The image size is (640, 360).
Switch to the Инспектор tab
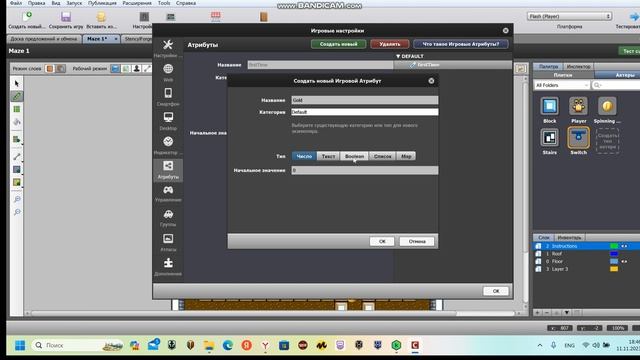578,67
